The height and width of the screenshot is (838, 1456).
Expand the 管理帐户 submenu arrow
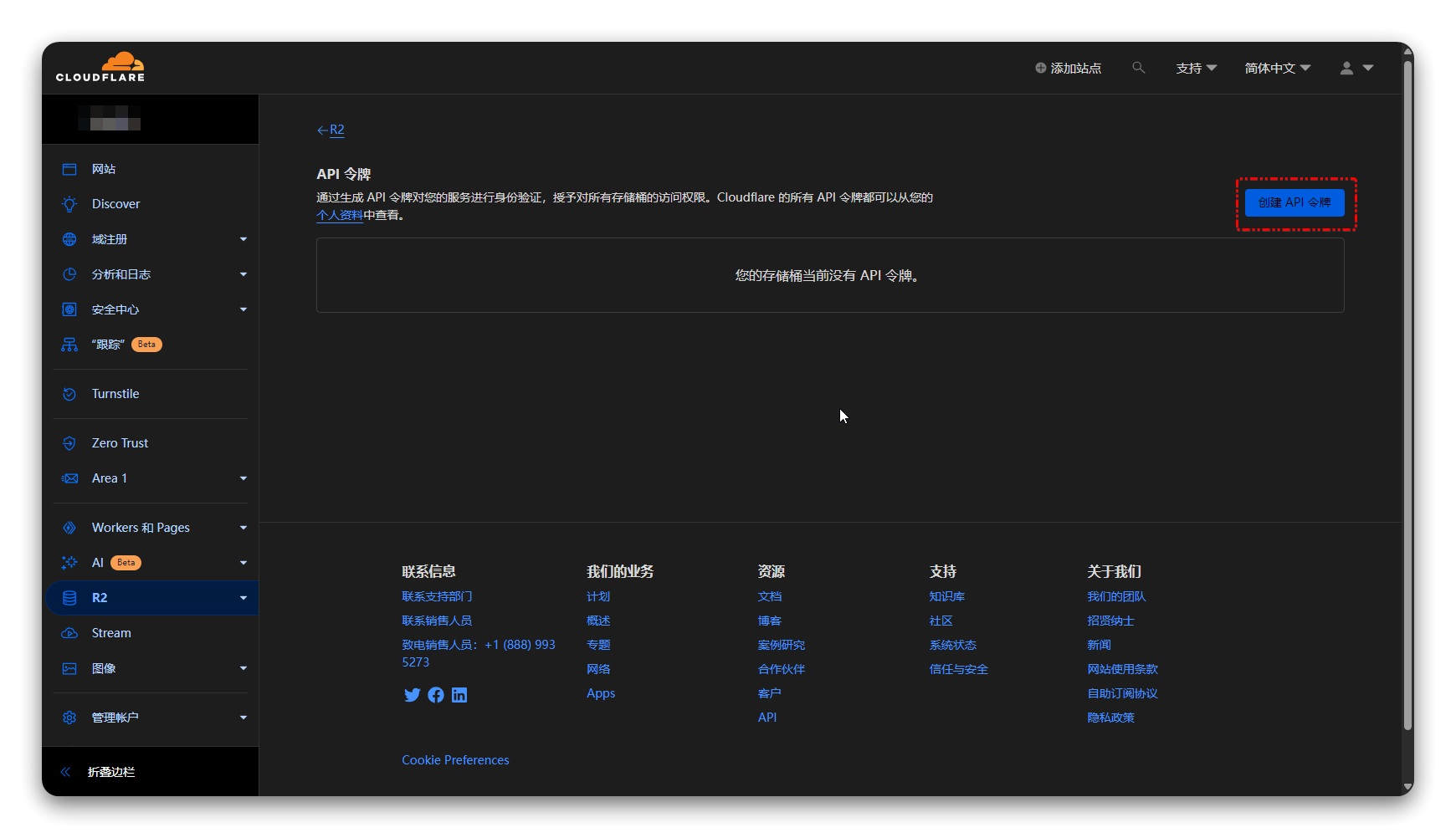coord(244,718)
